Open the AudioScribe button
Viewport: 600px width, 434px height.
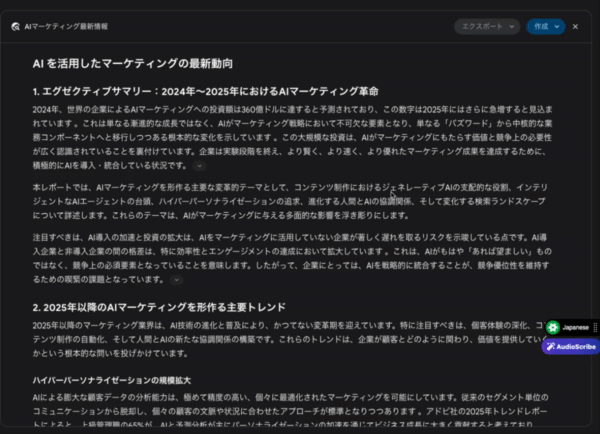[571, 347]
